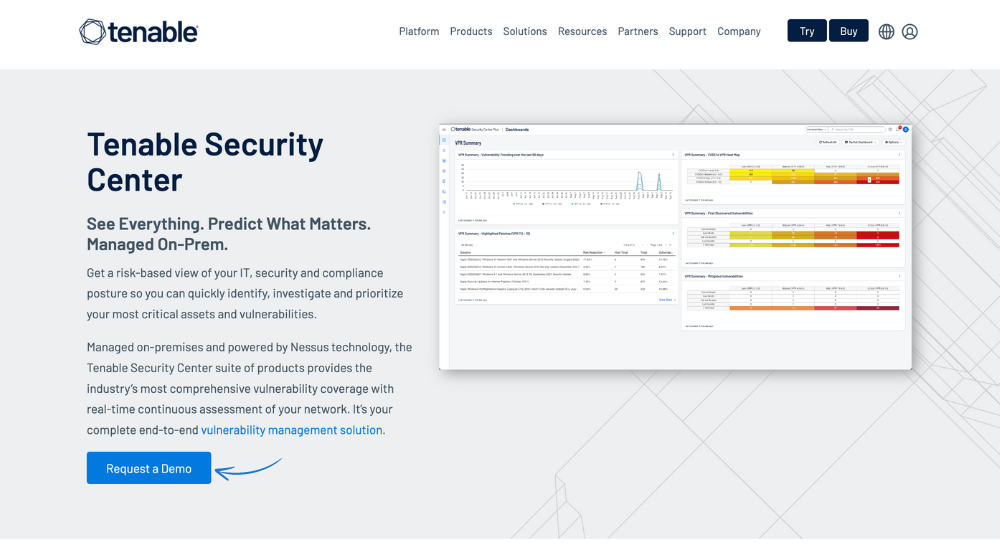Open the Products menu
The width and height of the screenshot is (1000, 550).
[470, 31]
